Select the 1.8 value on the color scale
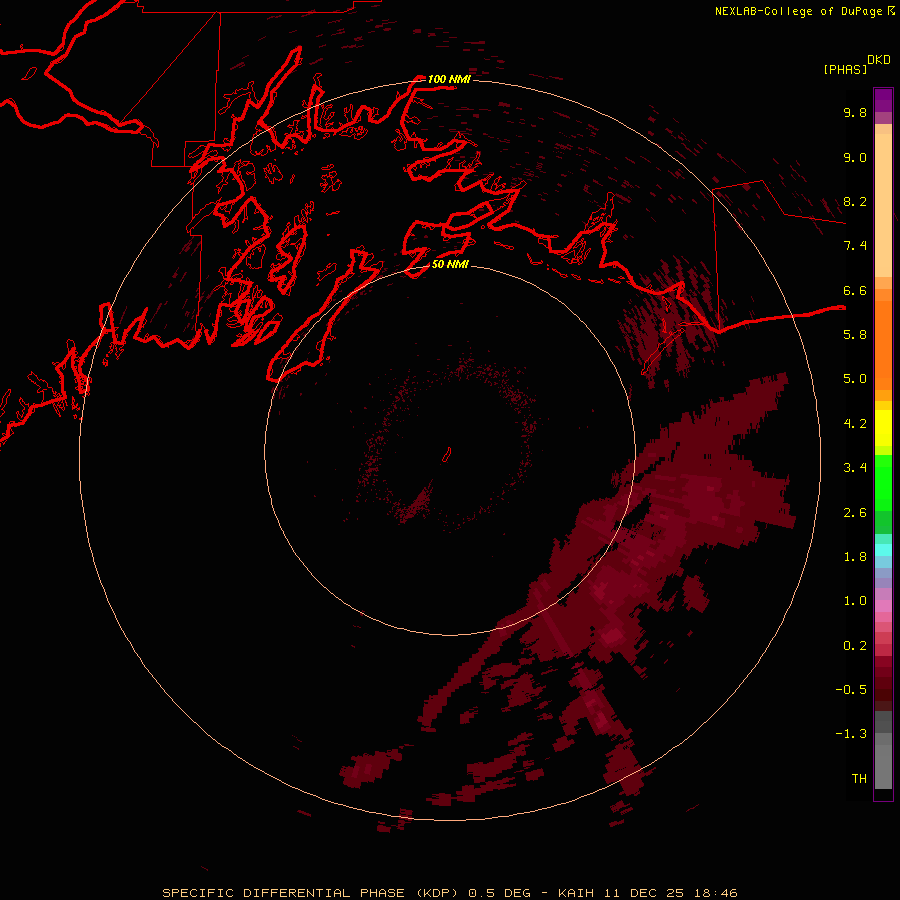 (855, 557)
